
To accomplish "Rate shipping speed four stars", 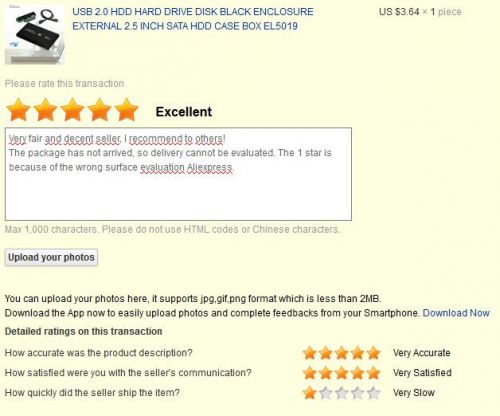I will coord(358,393).
